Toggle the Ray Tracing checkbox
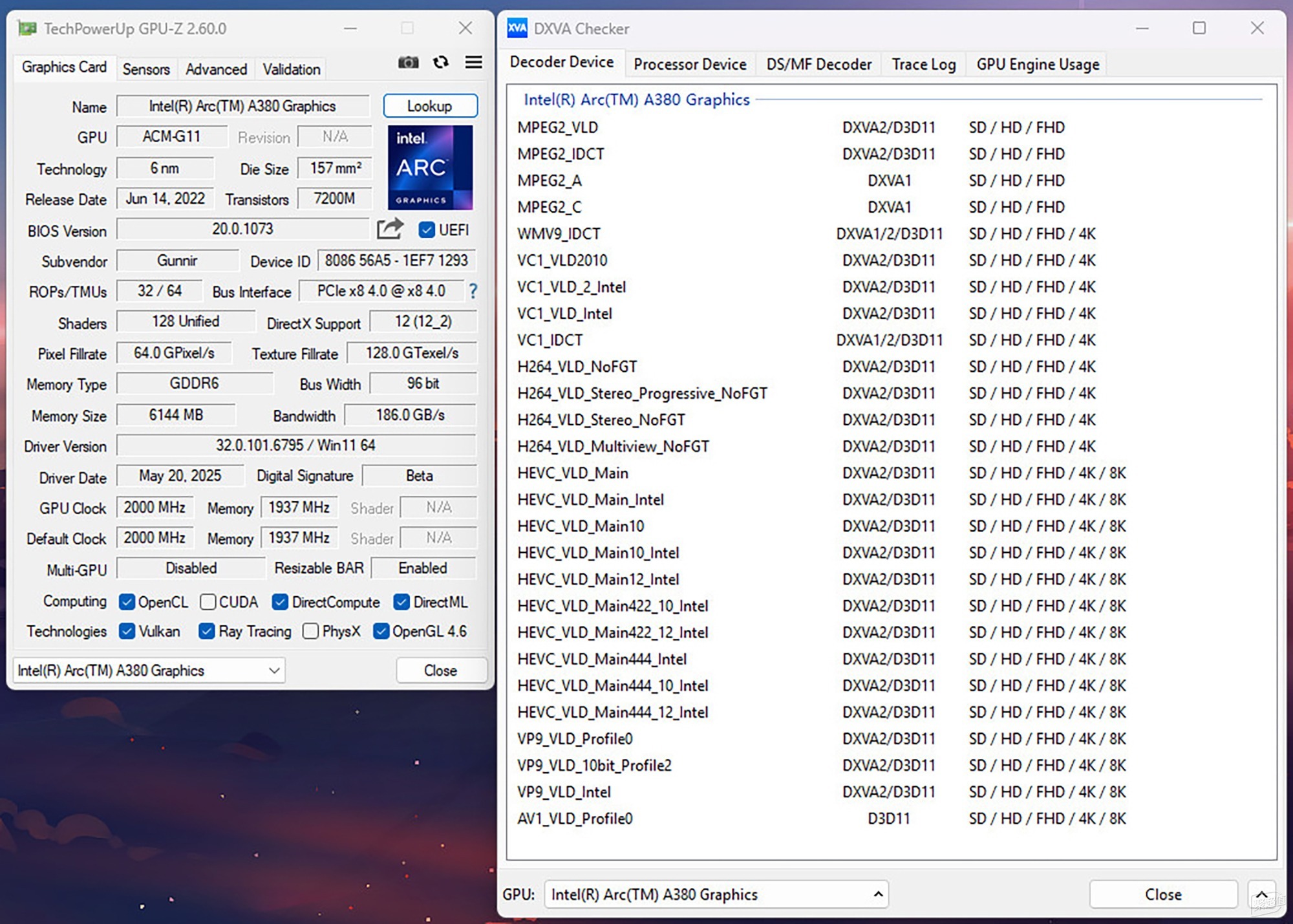Viewport: 1293px width, 924px height. click(207, 631)
